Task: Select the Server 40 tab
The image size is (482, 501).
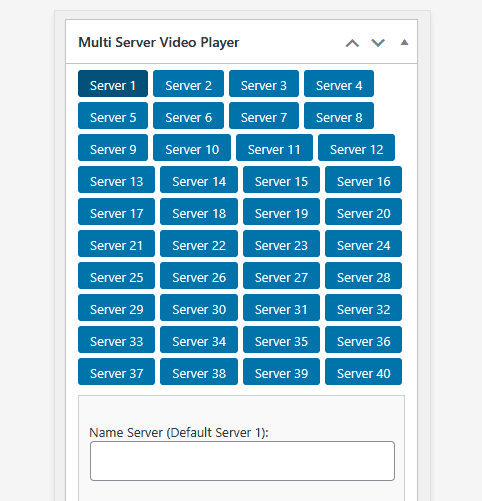Action: click(x=364, y=372)
